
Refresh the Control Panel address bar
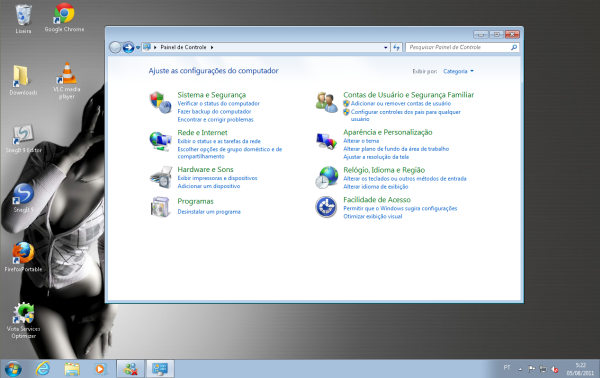click(396, 47)
